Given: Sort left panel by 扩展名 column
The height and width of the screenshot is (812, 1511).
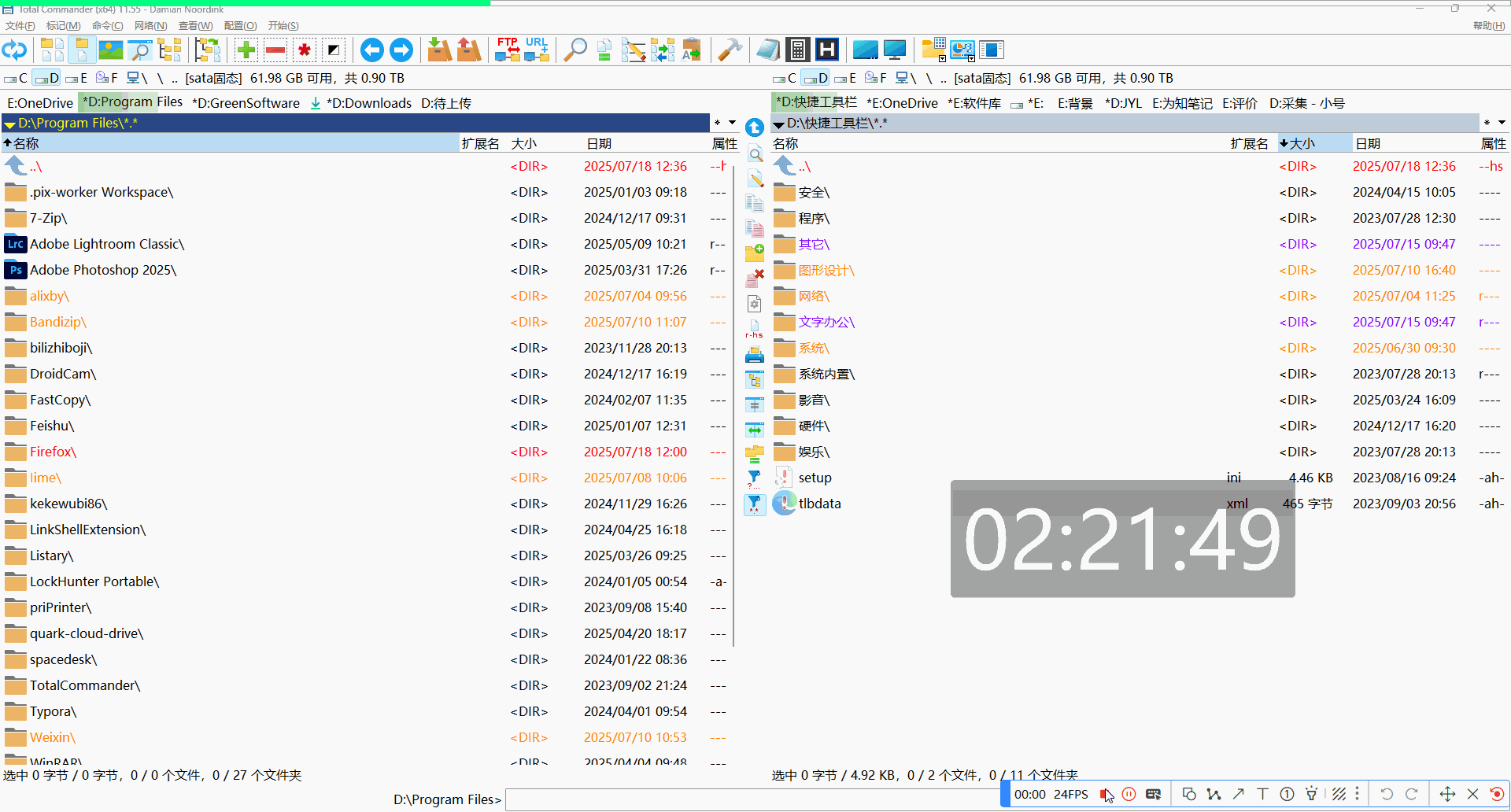Looking at the screenshot, I should pyautogui.click(x=482, y=143).
